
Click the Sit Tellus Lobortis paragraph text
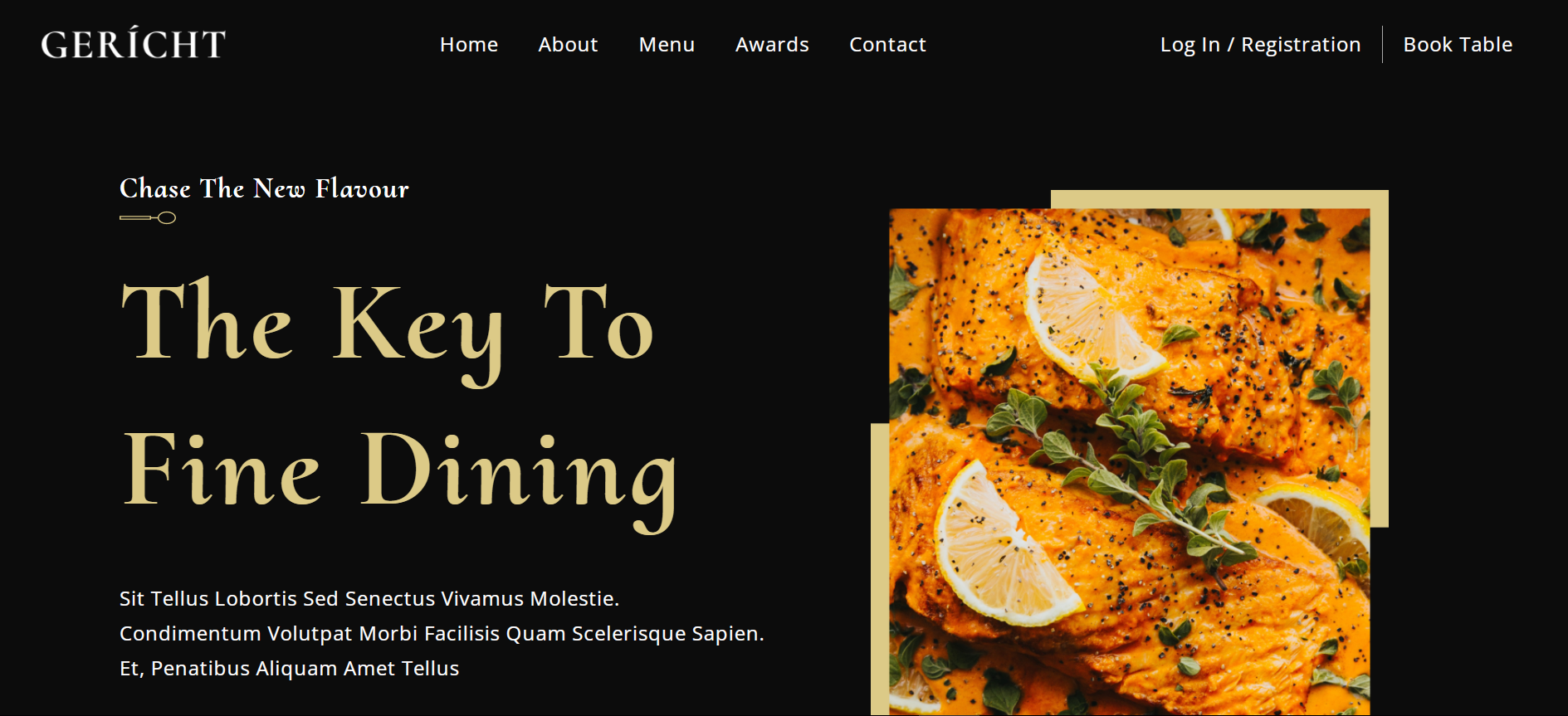(442, 633)
